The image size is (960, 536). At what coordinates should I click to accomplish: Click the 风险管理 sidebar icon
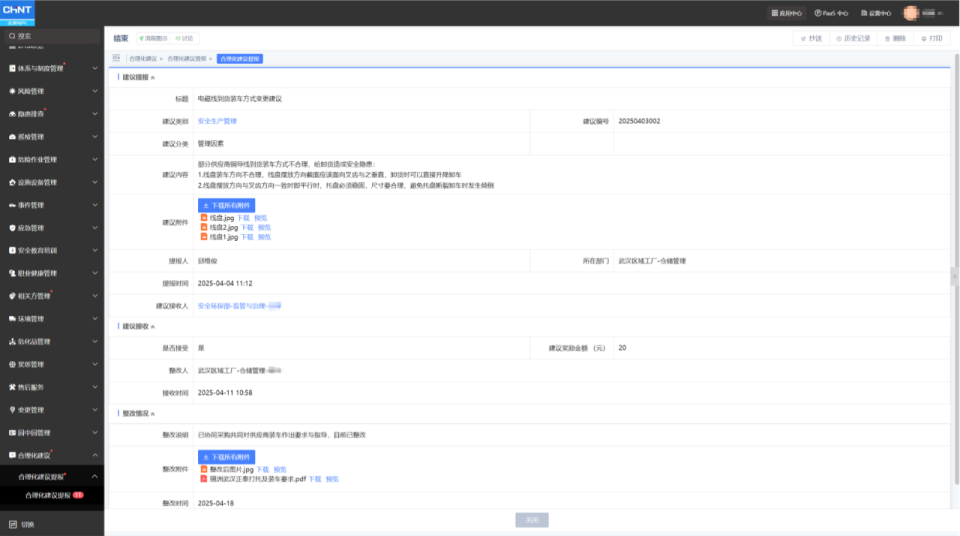point(12,91)
